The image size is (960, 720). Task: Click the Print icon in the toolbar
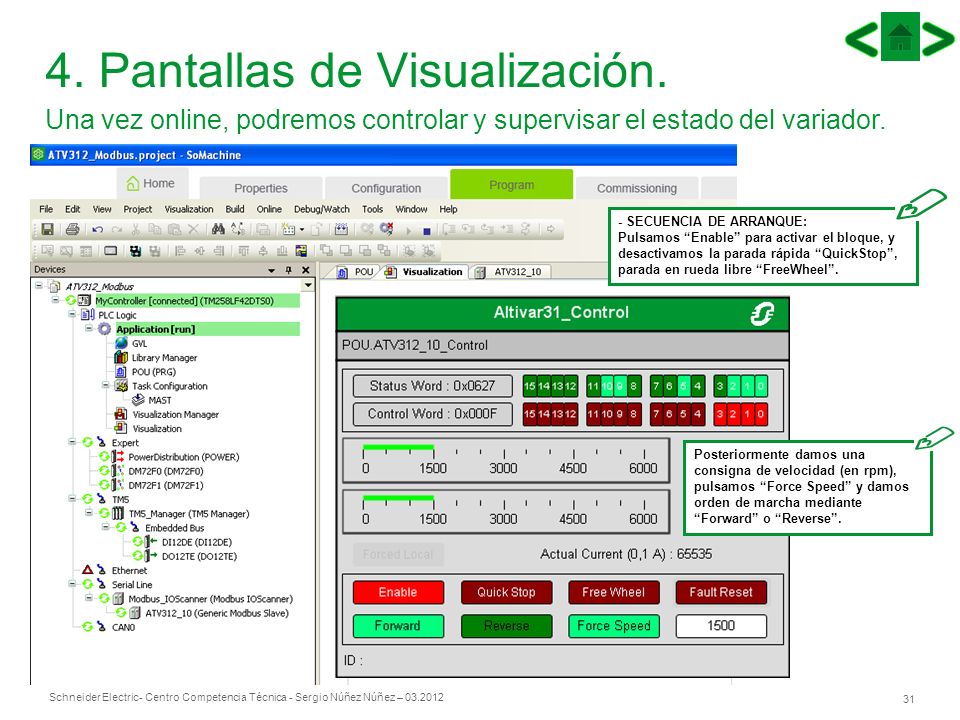[72, 229]
